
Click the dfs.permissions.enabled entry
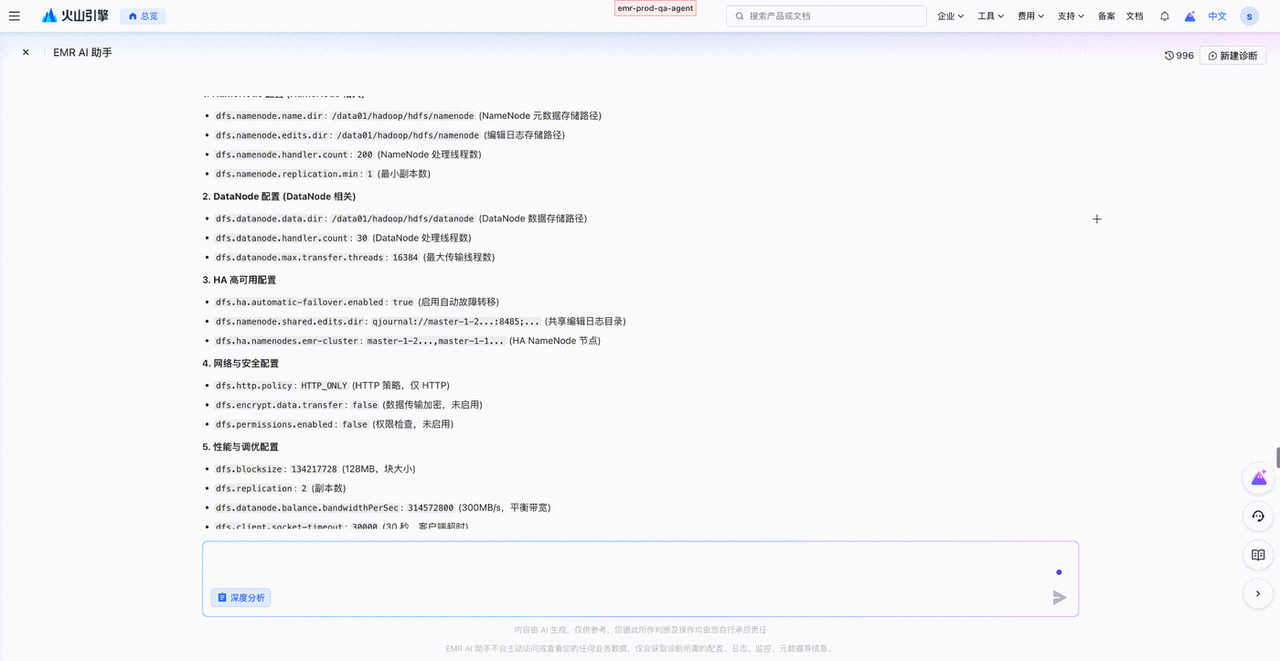pyautogui.click(x=334, y=425)
